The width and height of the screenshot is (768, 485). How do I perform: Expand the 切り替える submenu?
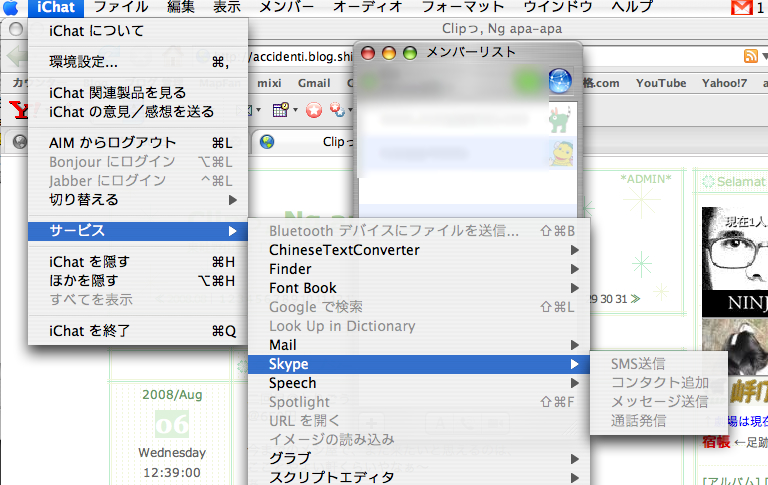[x=138, y=200]
